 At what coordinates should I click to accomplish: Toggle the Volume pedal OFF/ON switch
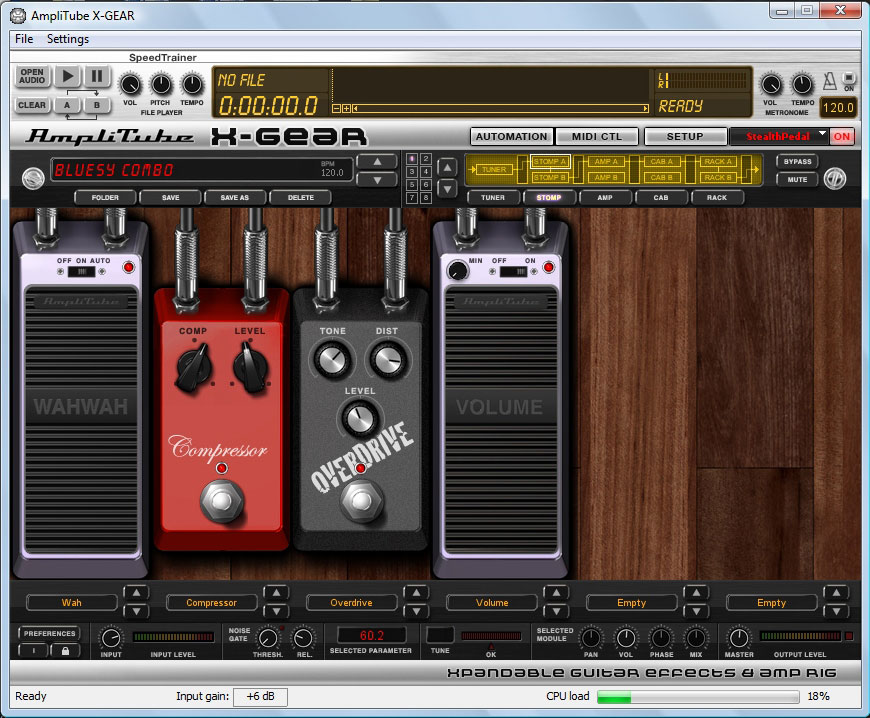coord(513,271)
